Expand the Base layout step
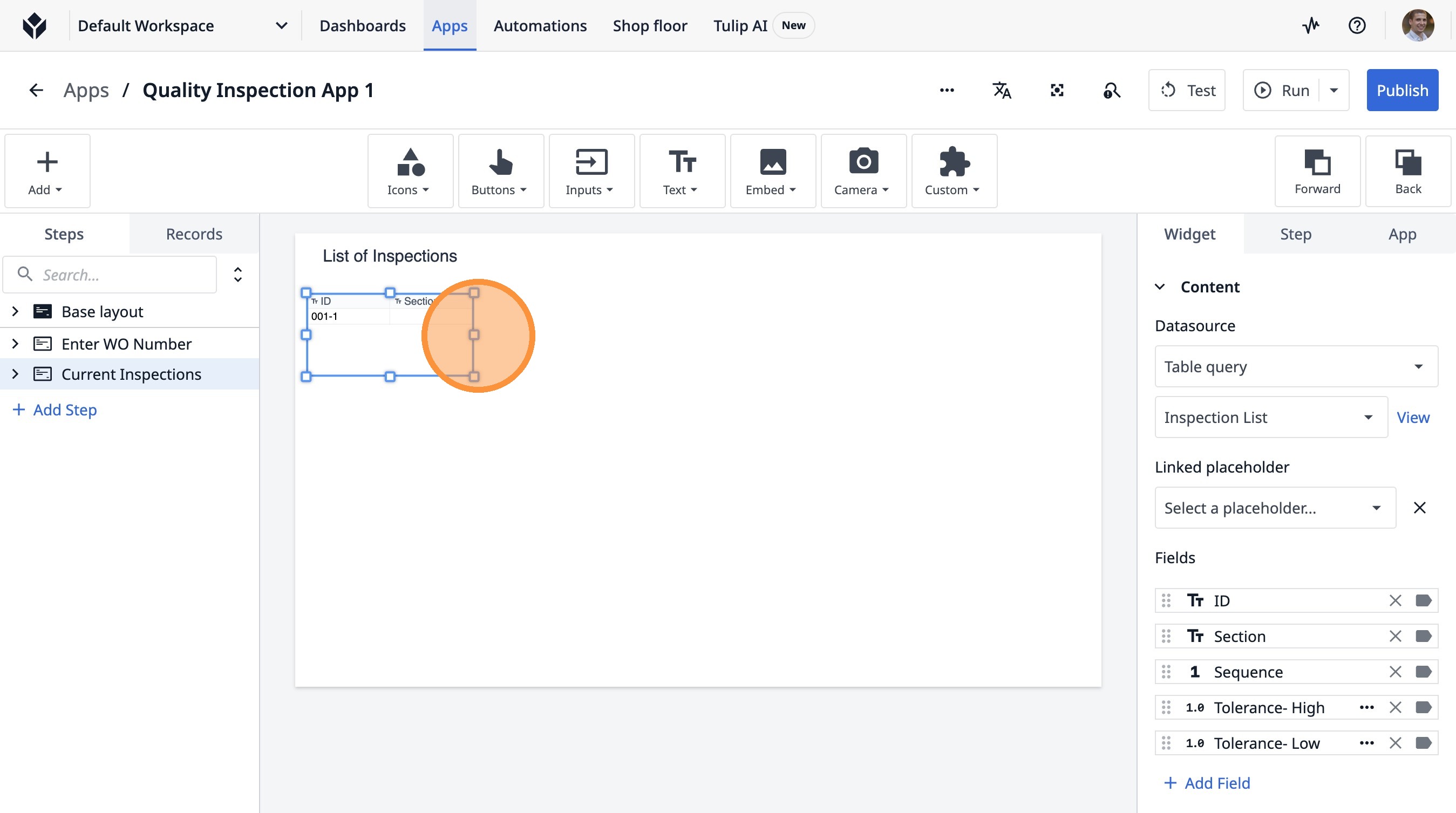The height and width of the screenshot is (813, 1456). click(15, 311)
